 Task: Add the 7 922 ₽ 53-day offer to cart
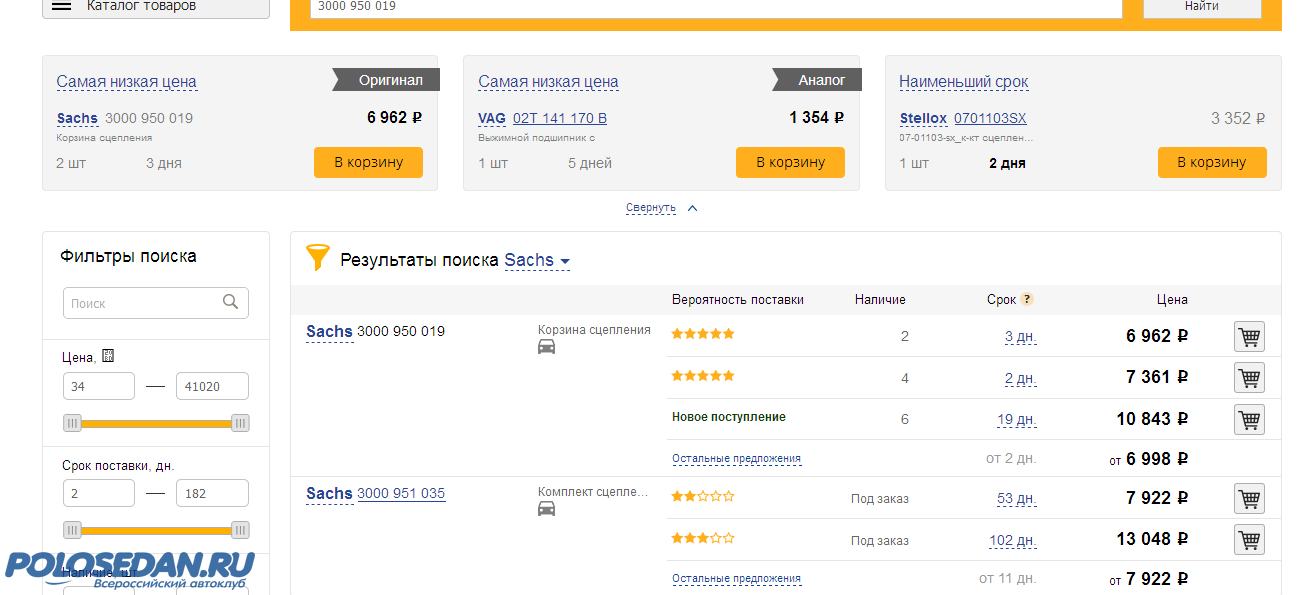coord(1249,498)
